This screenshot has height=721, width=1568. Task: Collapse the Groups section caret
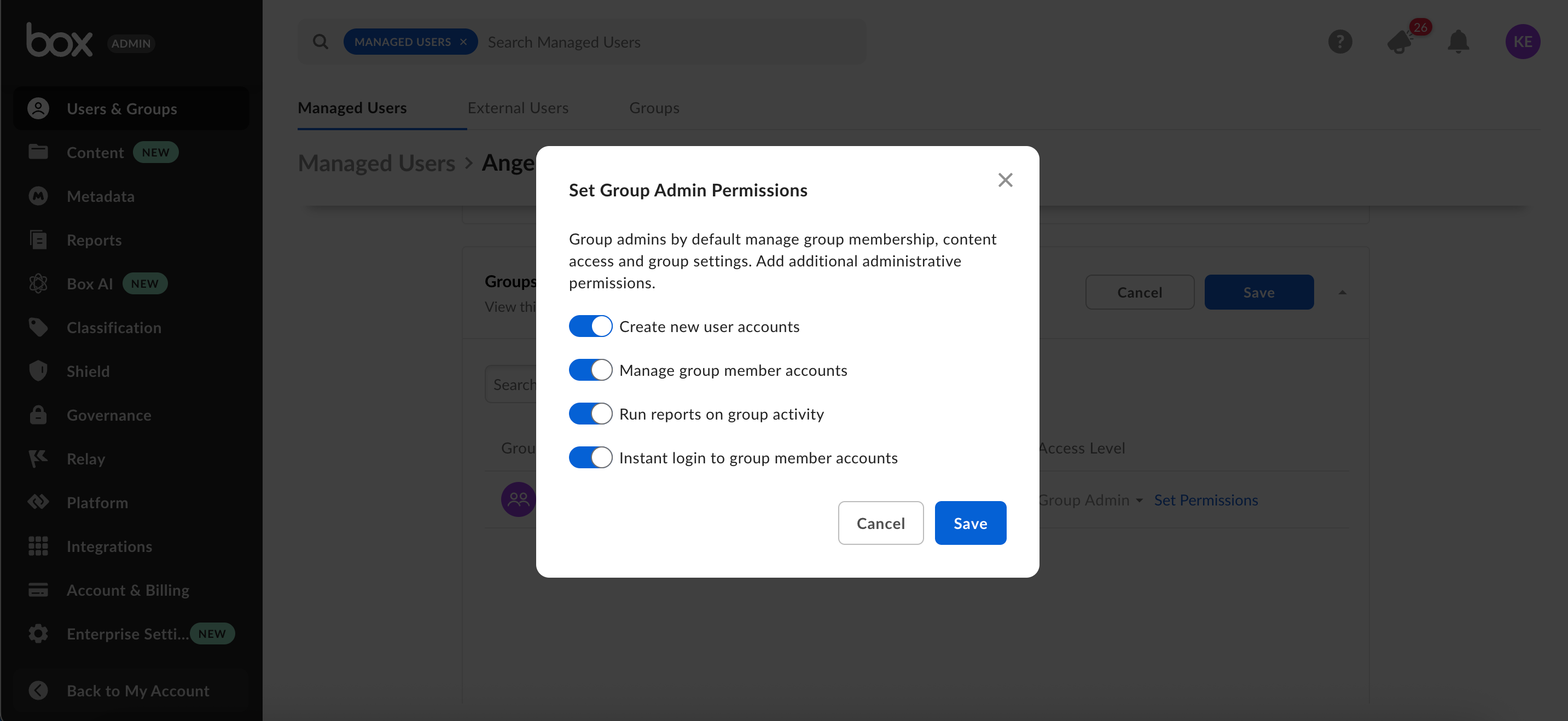click(x=1342, y=293)
